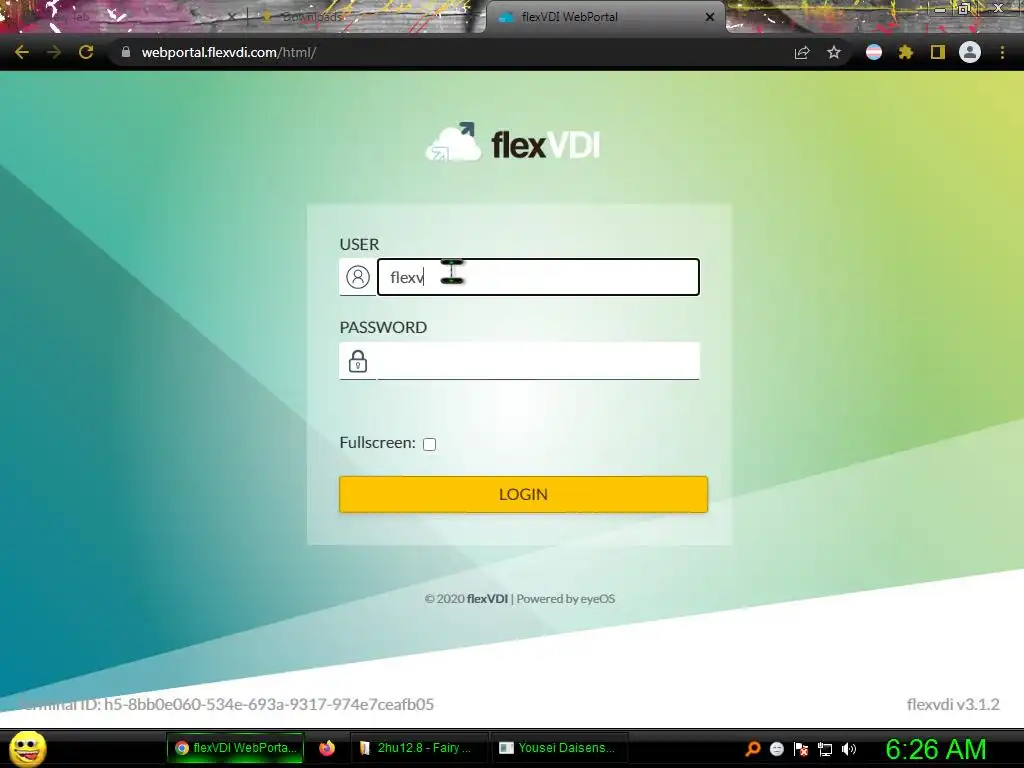
Task: Click the 'flexvdi v3.1.2' version text
Action: pos(953,704)
